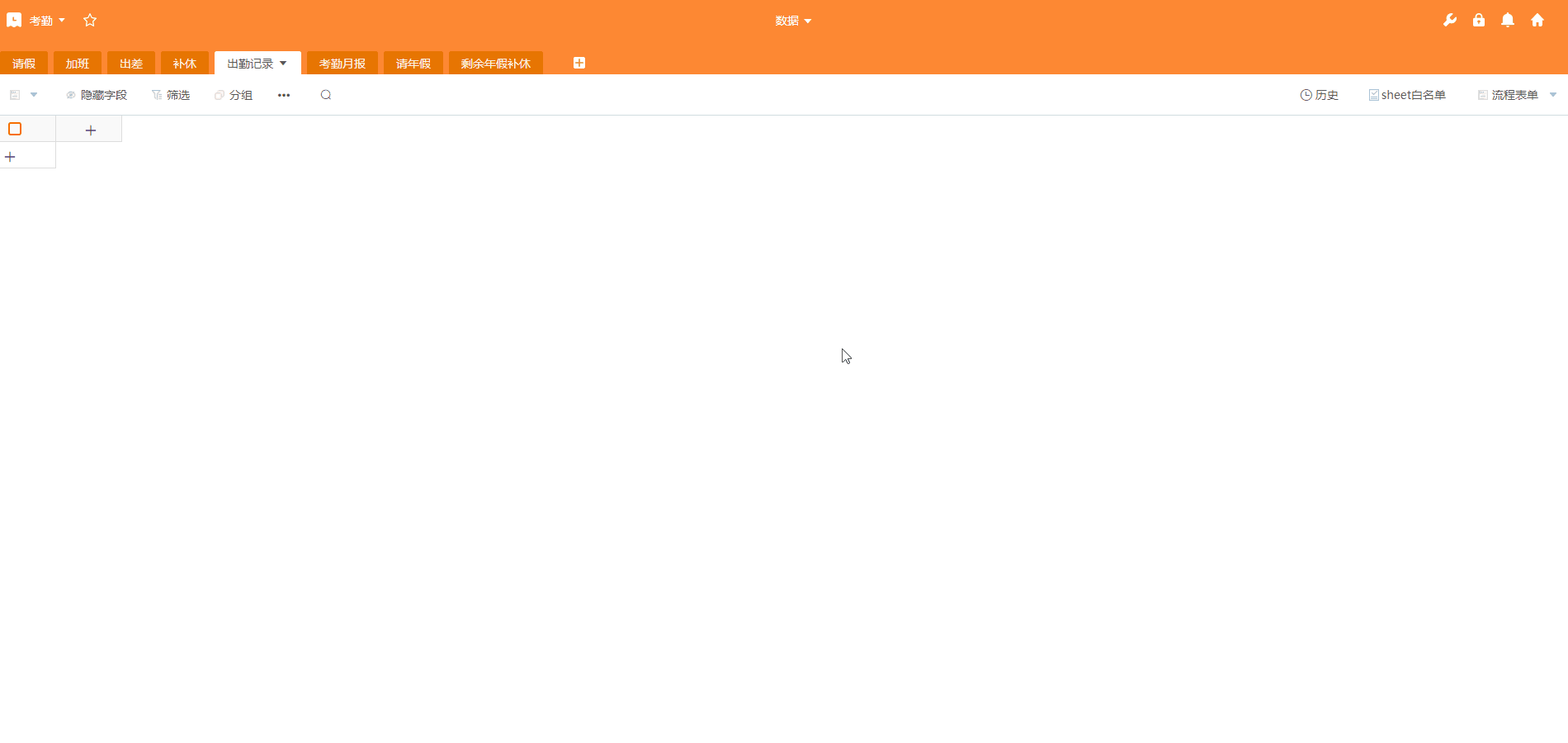Switch to the 考勤月报 tab

click(x=342, y=64)
